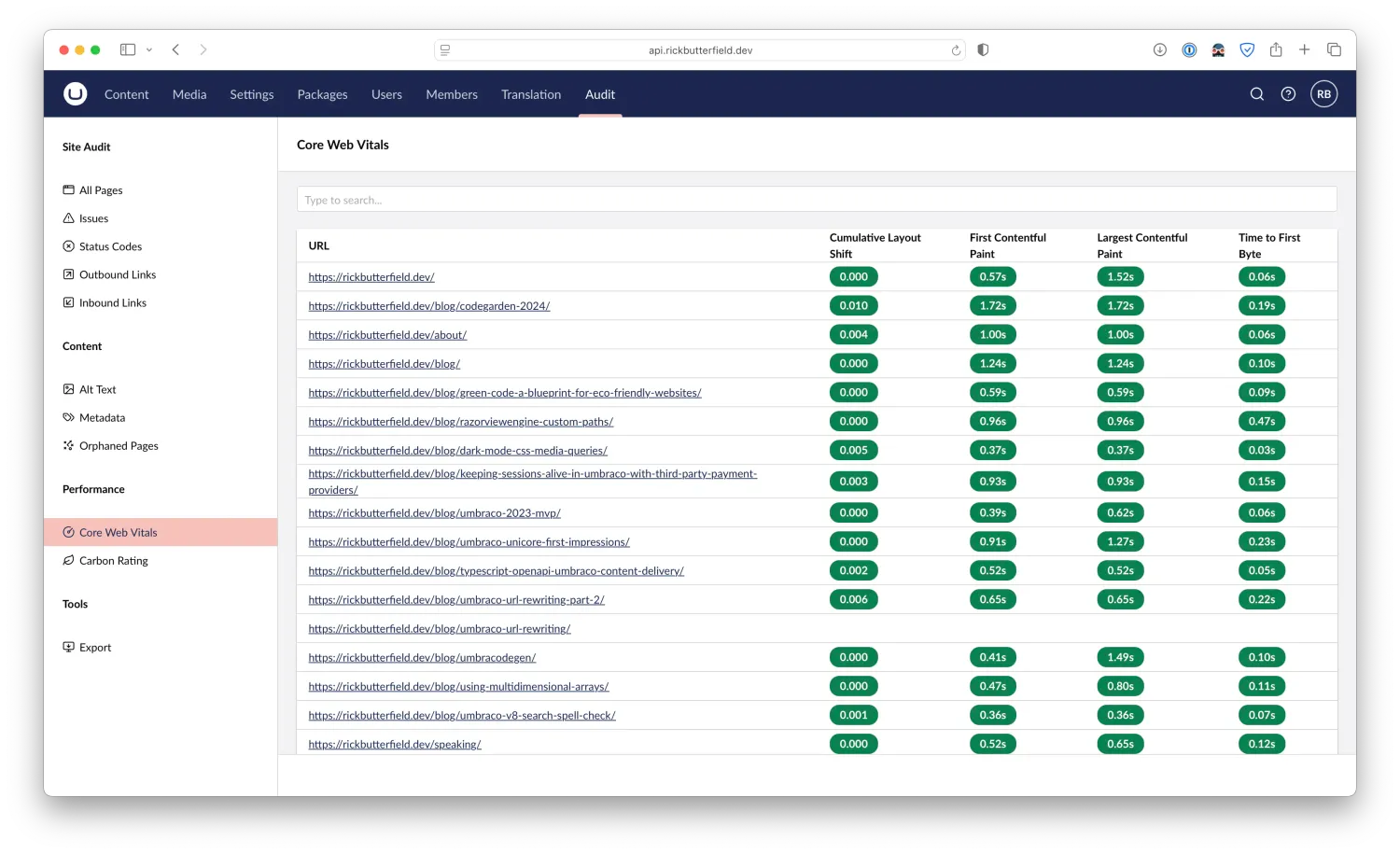This screenshot has width=1400, height=854.
Task: Open the Safari sidebar dropdown chevron
Action: tap(148, 49)
